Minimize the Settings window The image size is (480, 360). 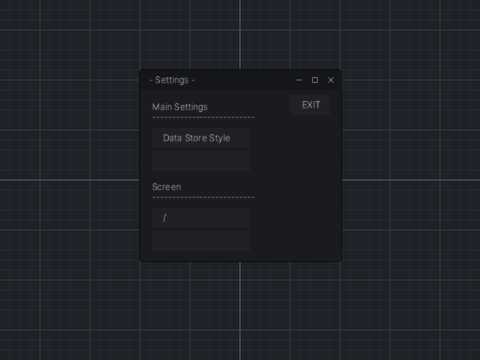[x=299, y=80]
